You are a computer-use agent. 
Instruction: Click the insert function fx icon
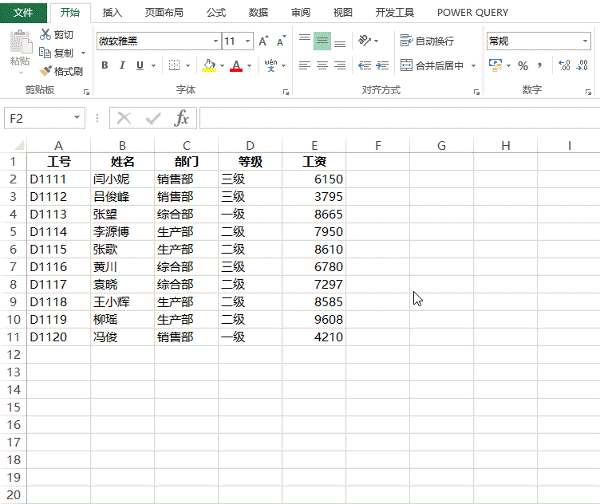(x=181, y=118)
